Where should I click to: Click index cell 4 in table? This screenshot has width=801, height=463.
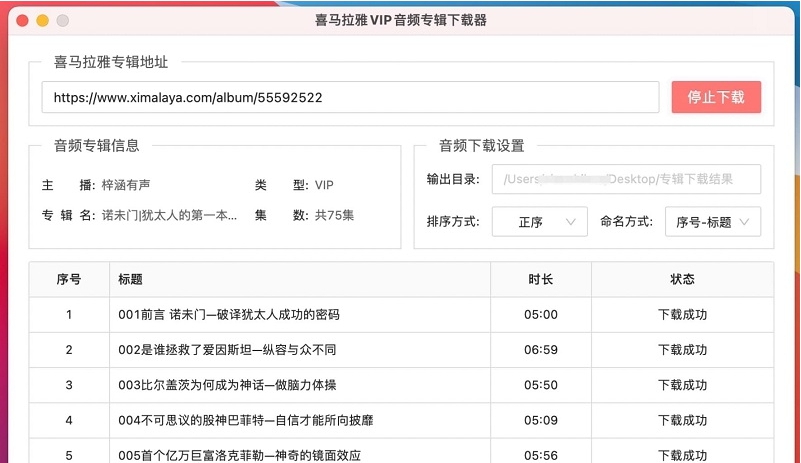[69, 421]
